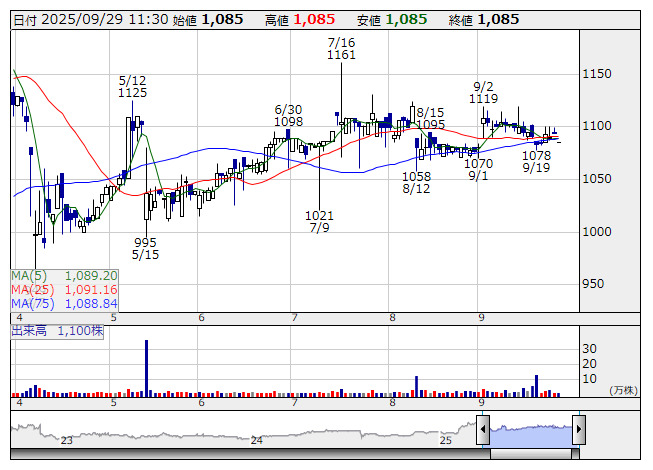
Task: Click the 1078 9/19 label
Action: click(536, 162)
